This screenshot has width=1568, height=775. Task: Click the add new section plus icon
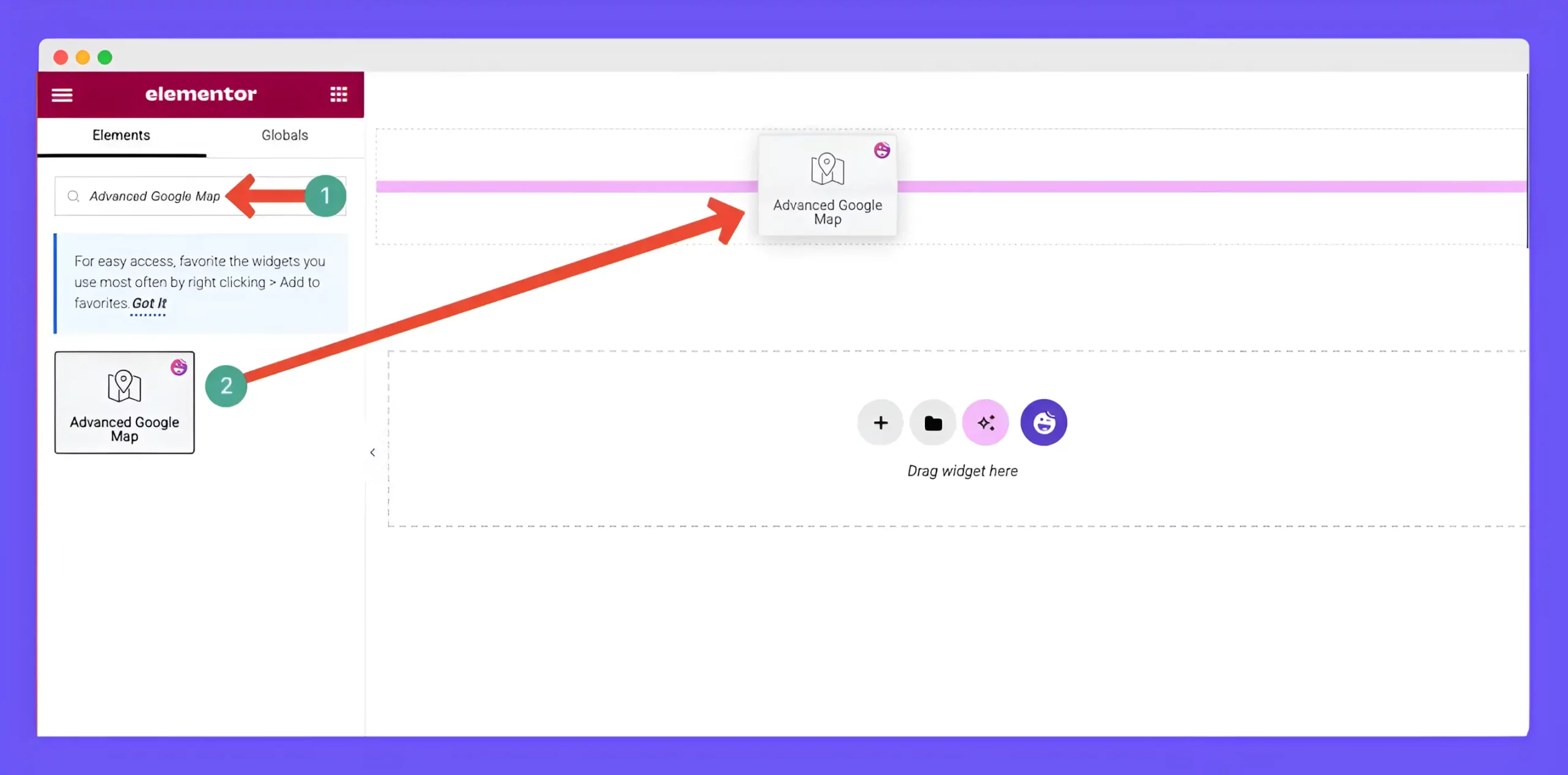tap(880, 422)
